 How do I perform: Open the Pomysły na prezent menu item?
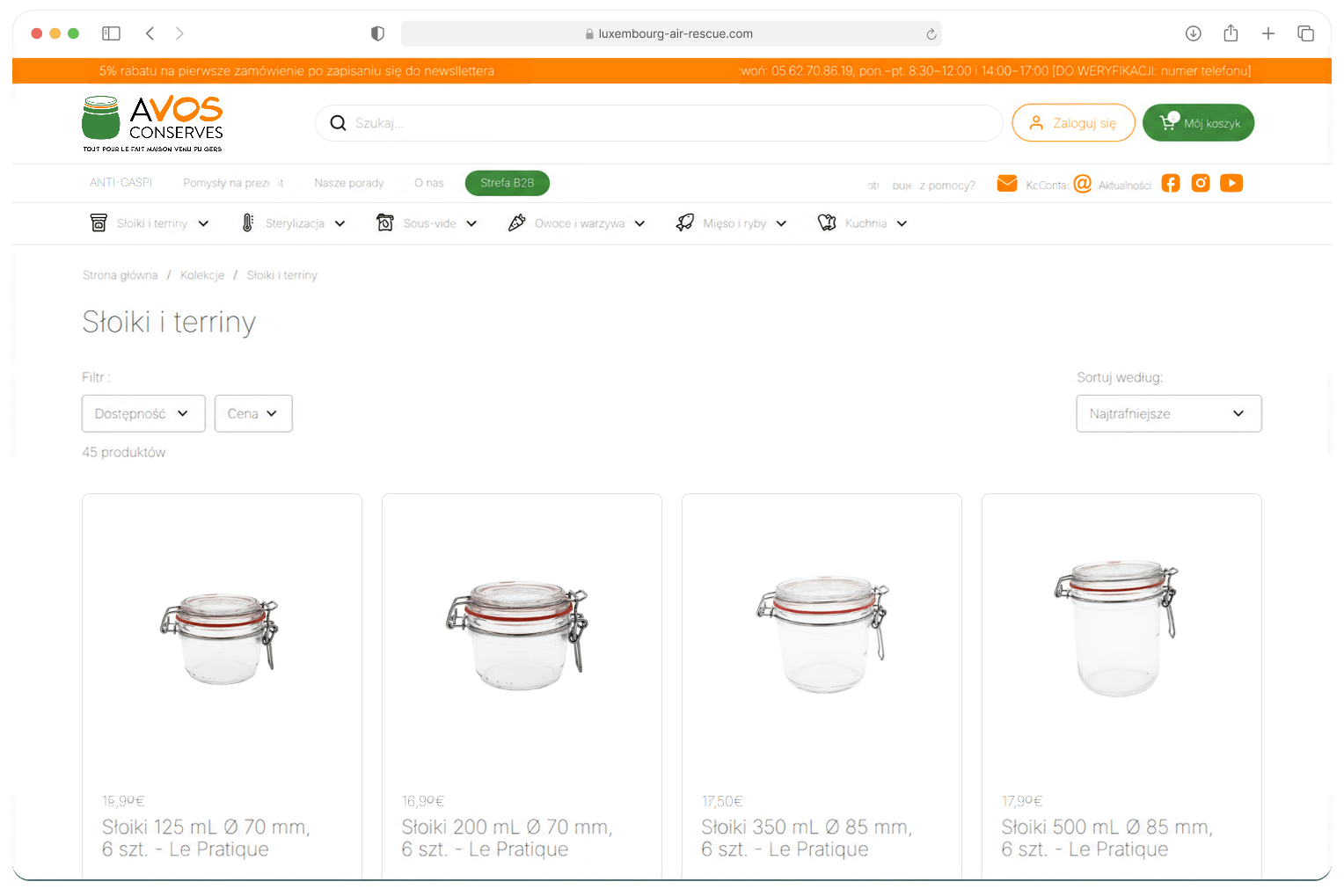click(233, 183)
